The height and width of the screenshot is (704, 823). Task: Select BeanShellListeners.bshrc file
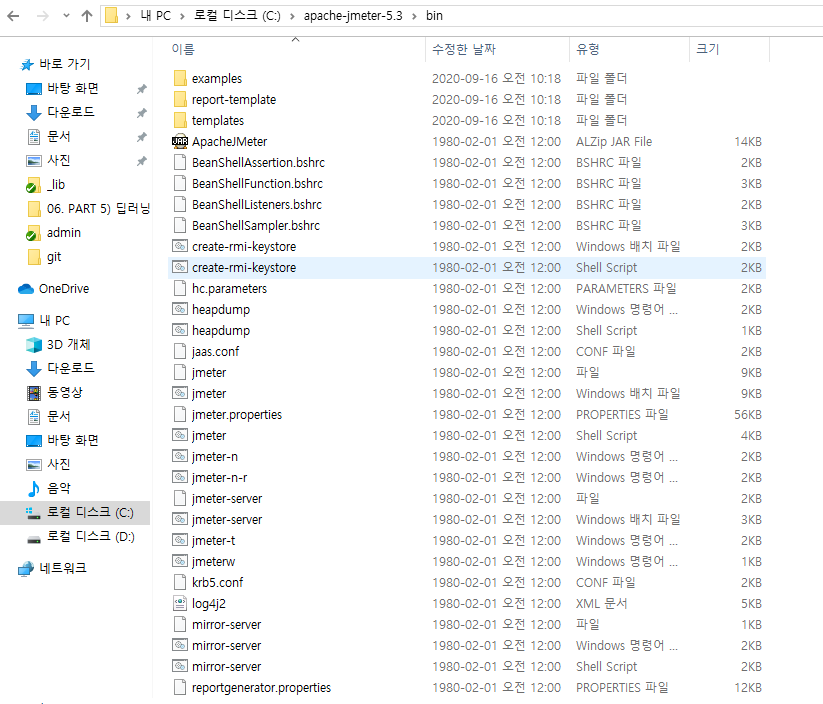tap(467, 205)
